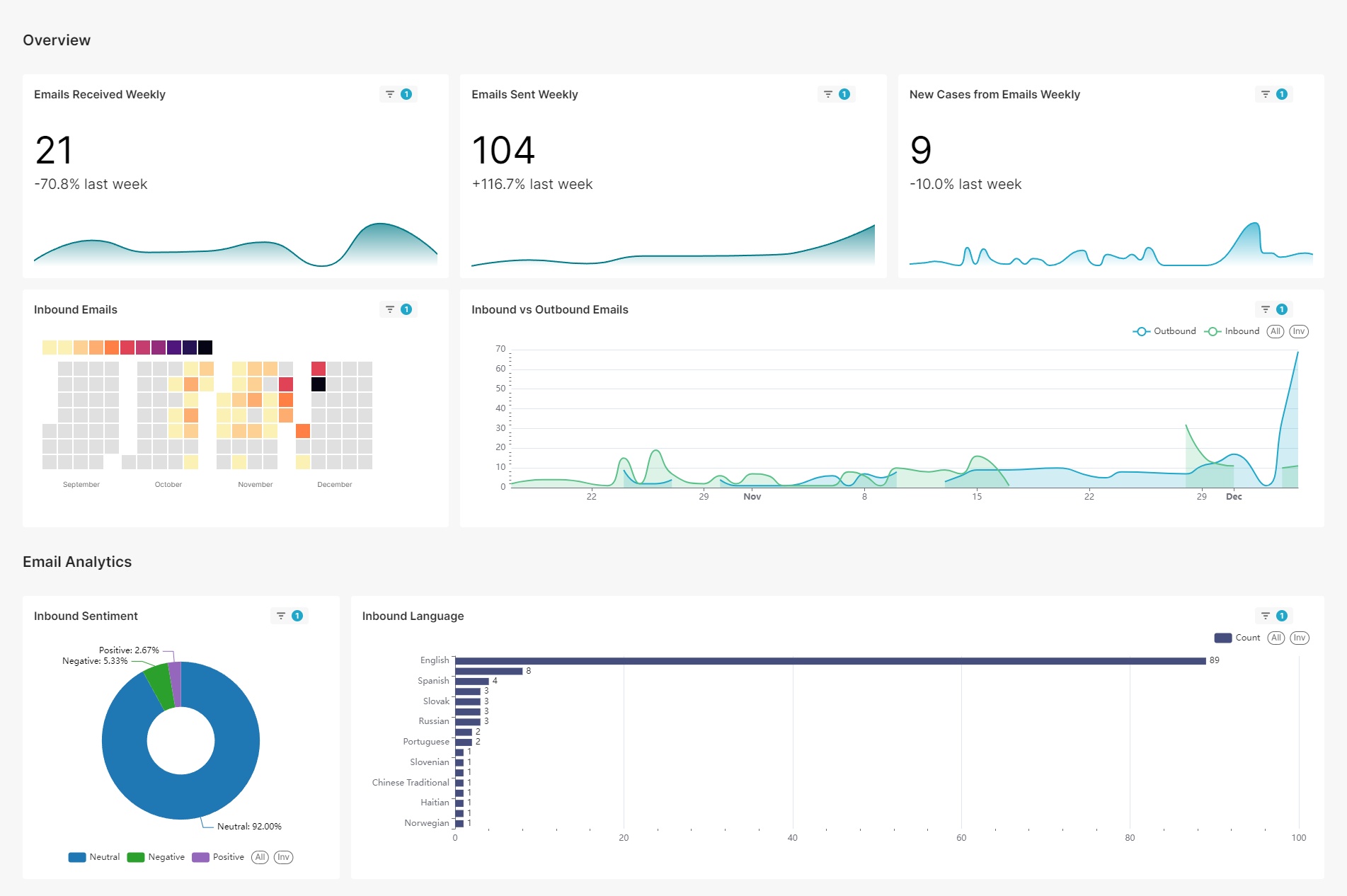Click the All button on Inbound vs Outbound legend
Screen dimensions: 1347x896
[1275, 331]
